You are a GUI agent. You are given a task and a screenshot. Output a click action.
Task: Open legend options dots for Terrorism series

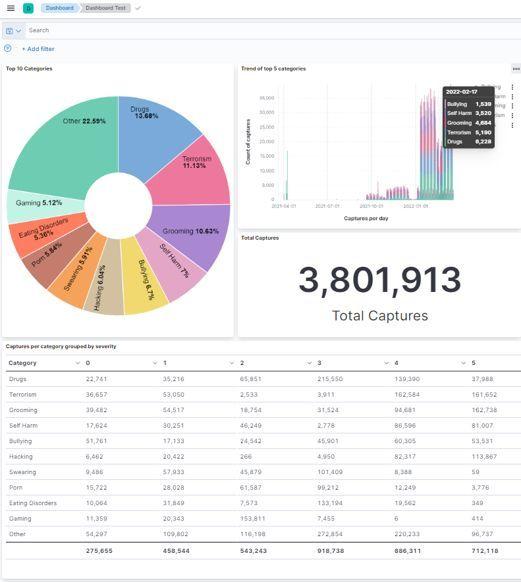(512, 115)
